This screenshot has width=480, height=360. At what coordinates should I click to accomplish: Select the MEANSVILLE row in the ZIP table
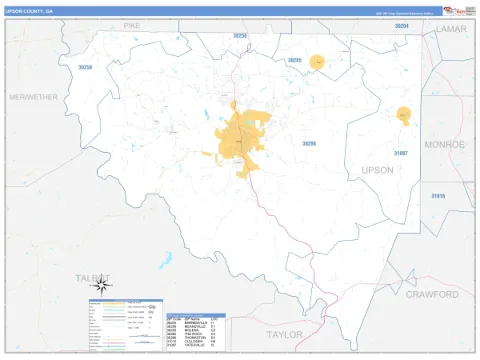[x=191, y=327]
